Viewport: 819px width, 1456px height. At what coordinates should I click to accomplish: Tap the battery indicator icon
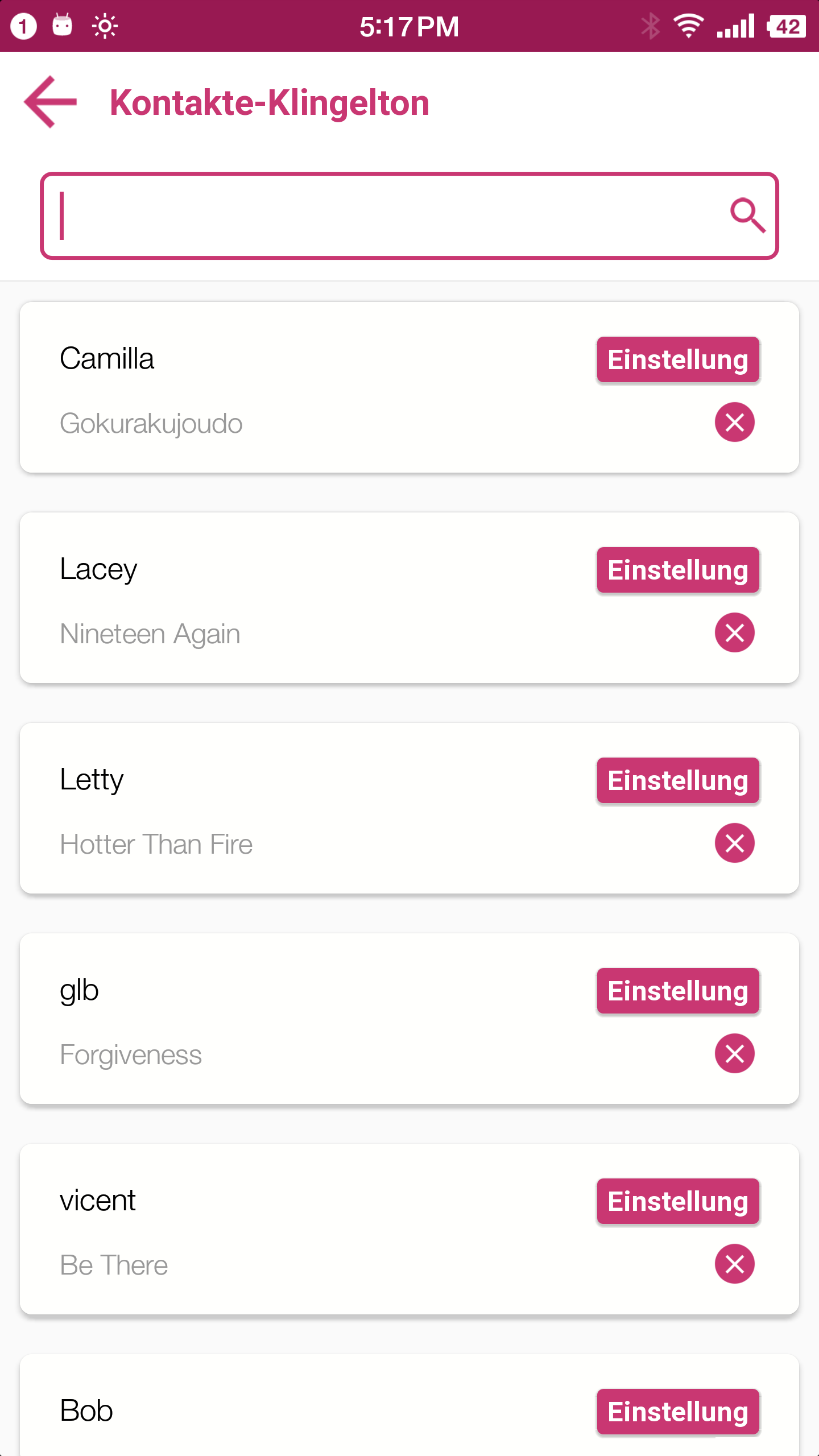click(787, 26)
